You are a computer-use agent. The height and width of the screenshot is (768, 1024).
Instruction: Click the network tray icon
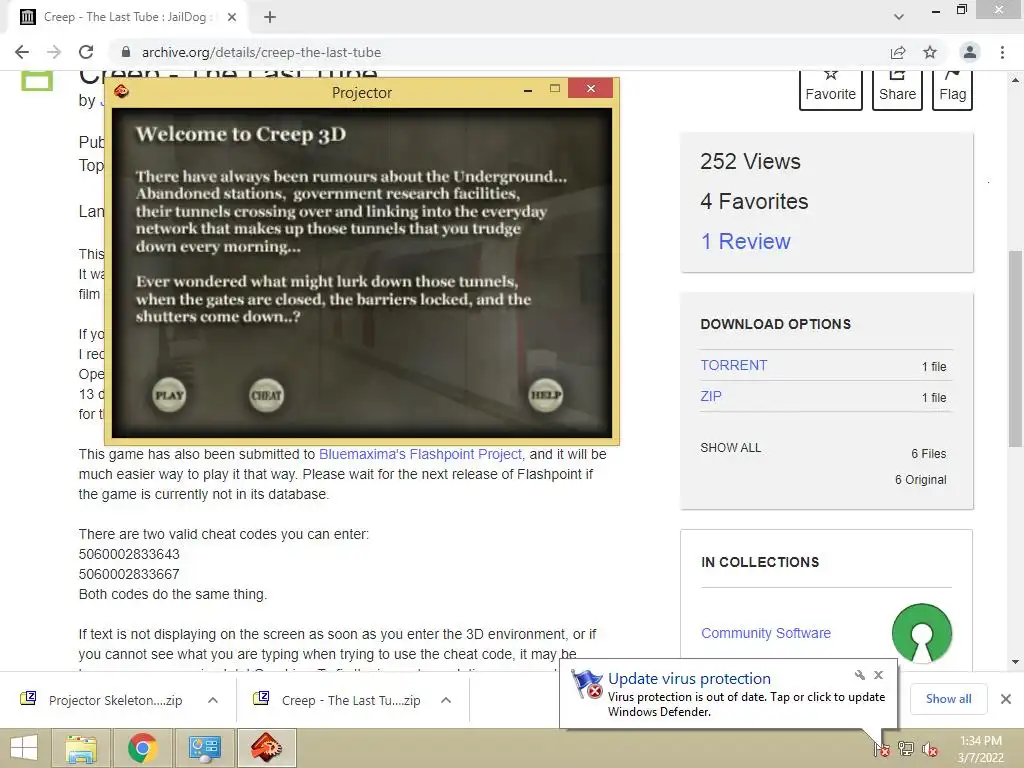(906, 749)
